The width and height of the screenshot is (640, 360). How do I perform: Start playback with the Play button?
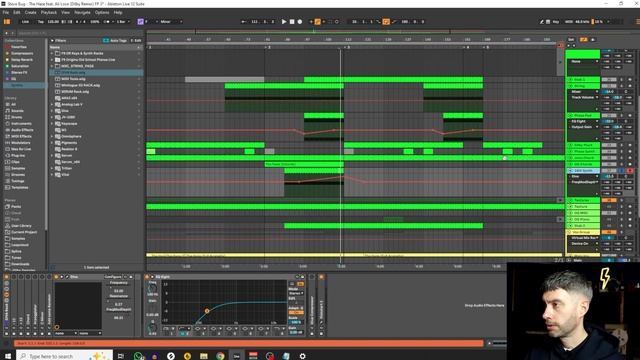(284, 22)
